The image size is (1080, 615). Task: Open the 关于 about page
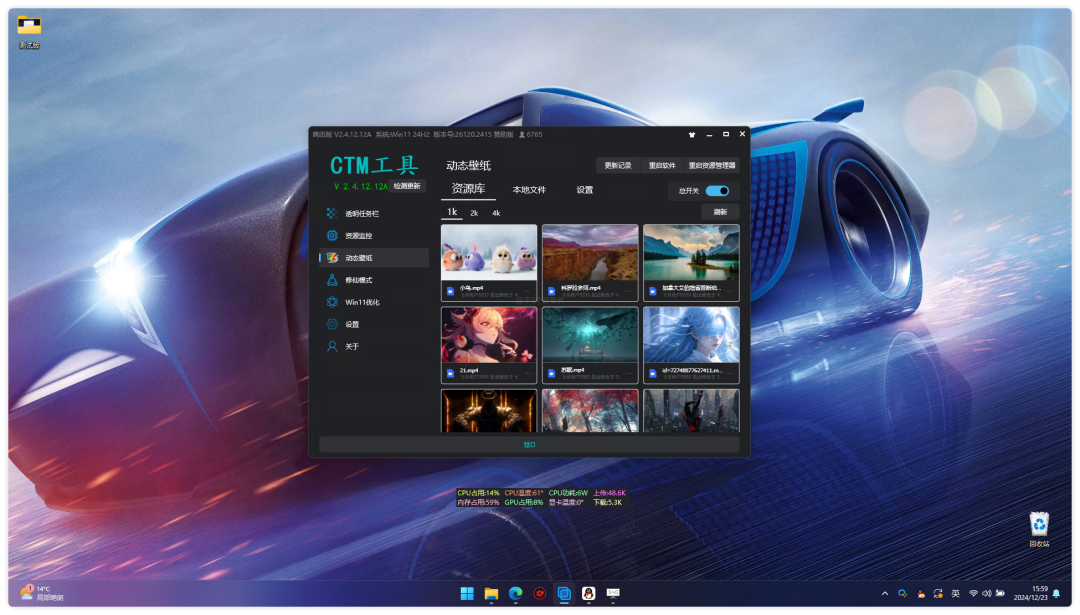(x=351, y=346)
